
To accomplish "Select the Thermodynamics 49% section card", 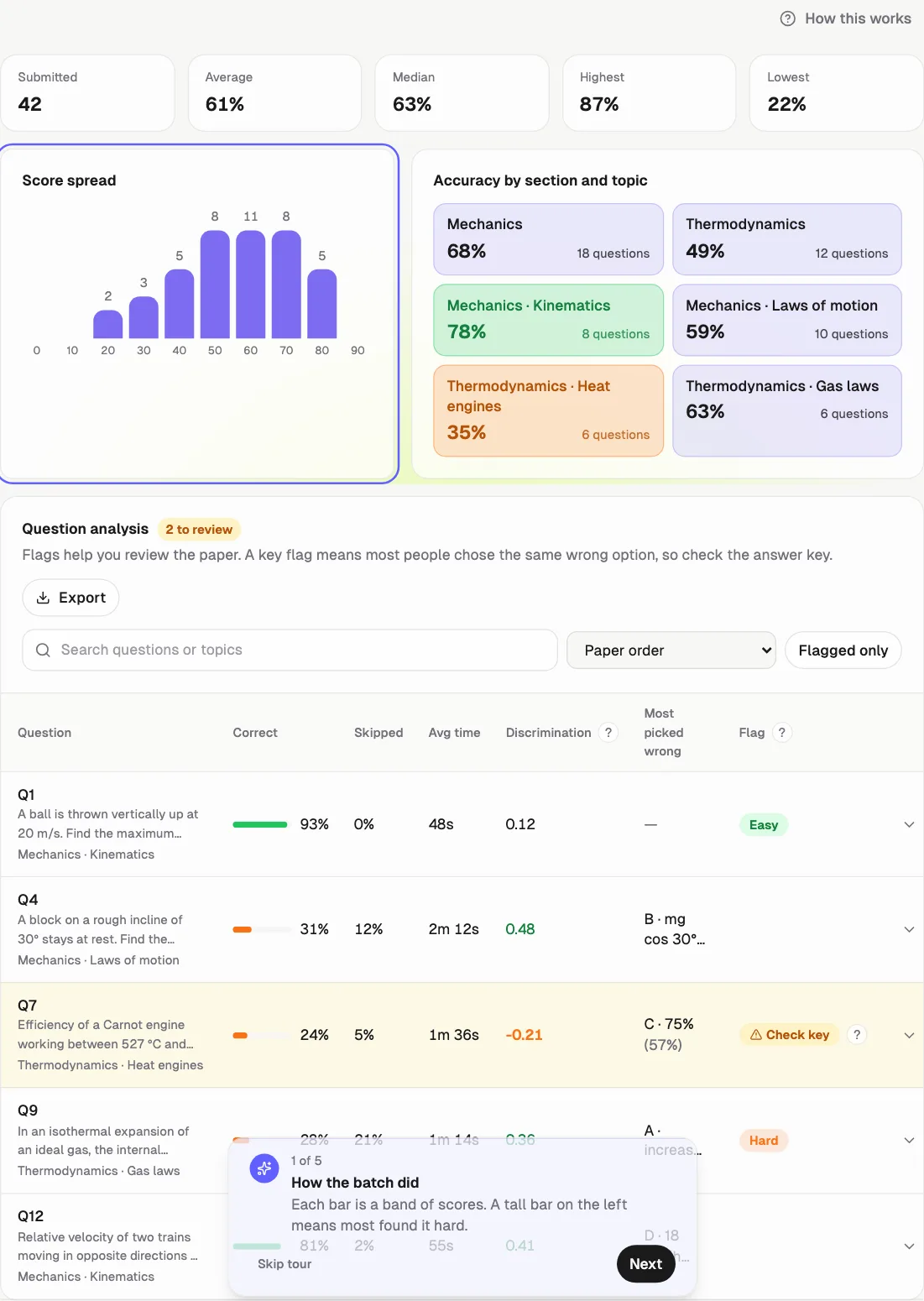I will tap(787, 239).
